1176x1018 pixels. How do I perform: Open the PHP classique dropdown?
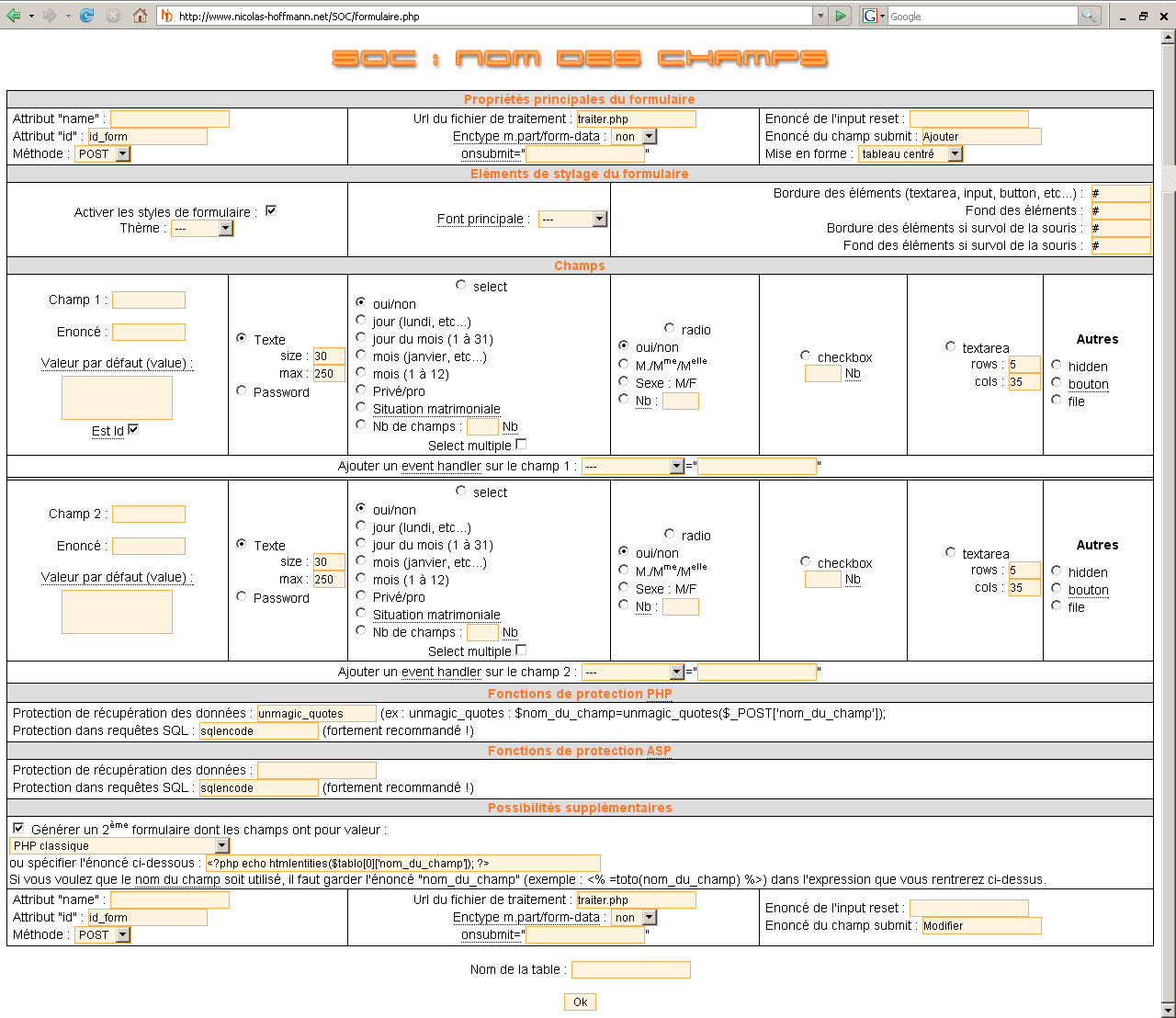(x=119, y=845)
